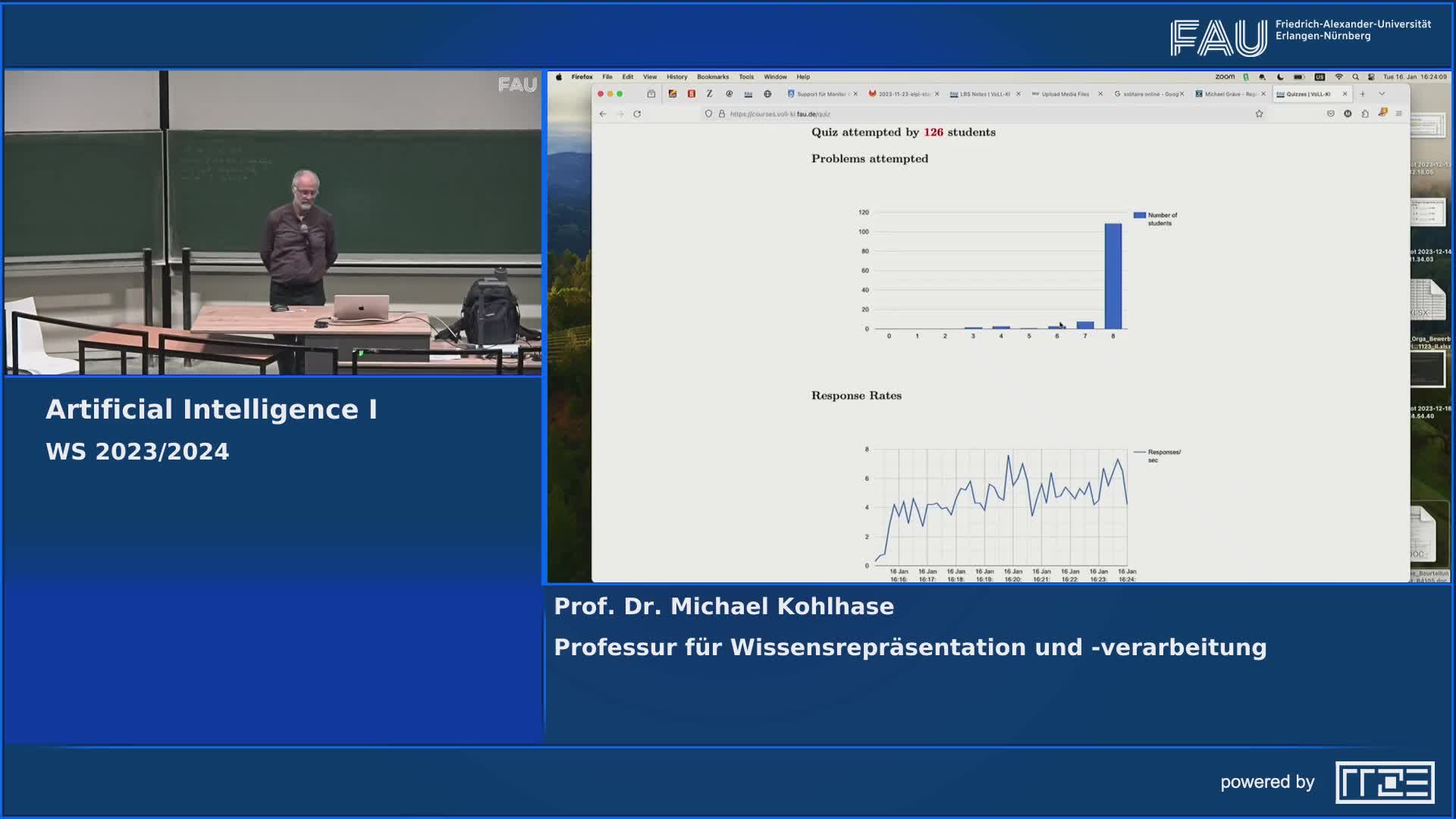Expand the list all tabs chevron
The width and height of the screenshot is (1456, 819).
click(x=1382, y=94)
